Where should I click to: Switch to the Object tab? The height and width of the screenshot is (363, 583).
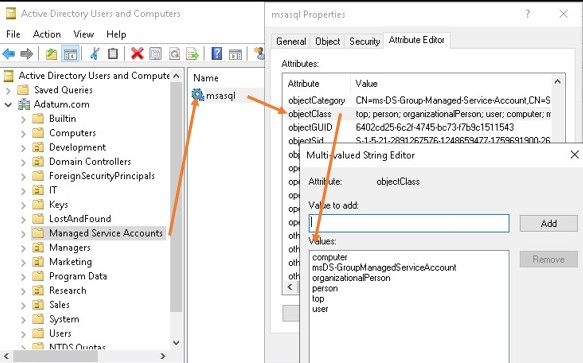328,41
